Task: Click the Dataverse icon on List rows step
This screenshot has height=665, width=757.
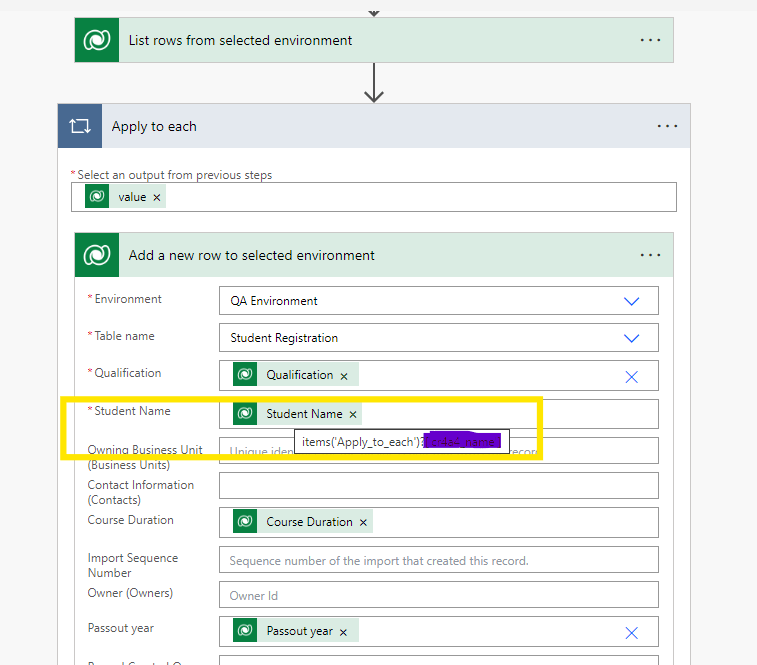Action: (x=97, y=40)
